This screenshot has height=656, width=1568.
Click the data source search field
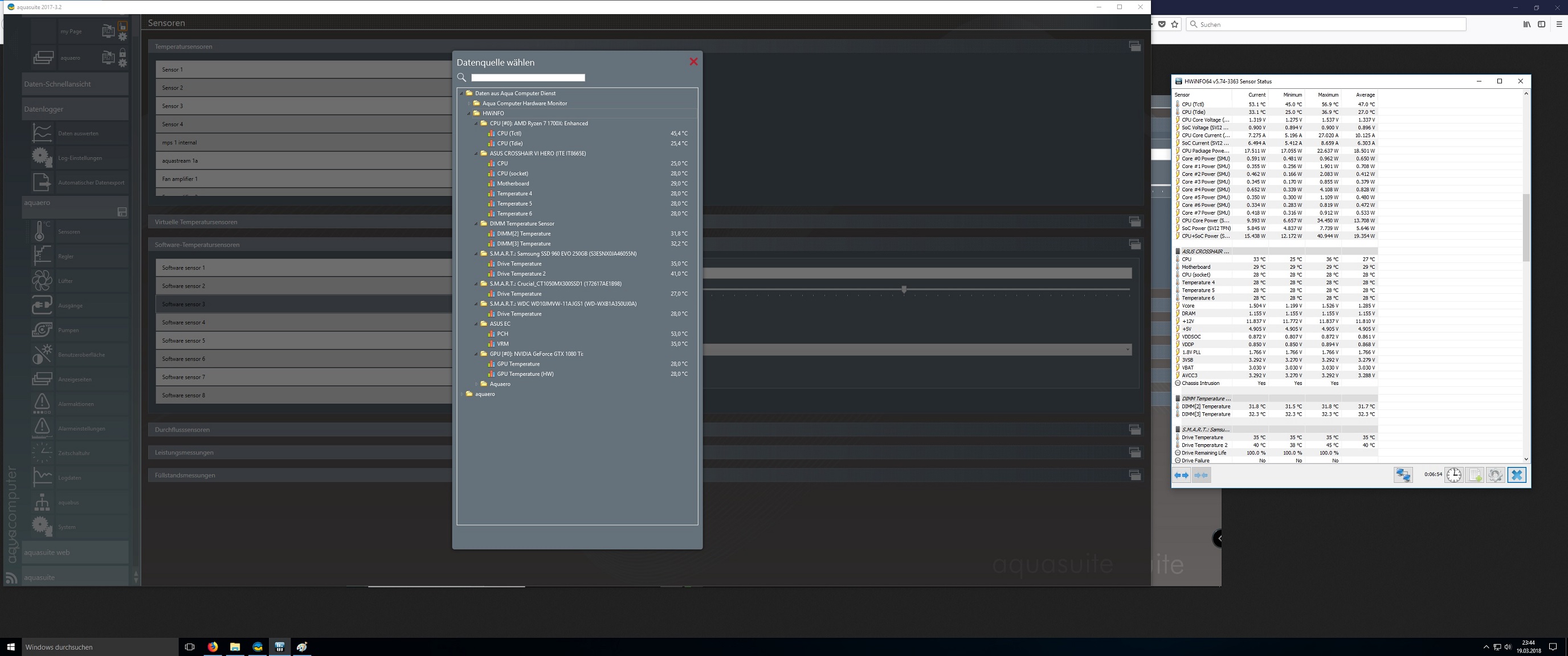click(527, 77)
